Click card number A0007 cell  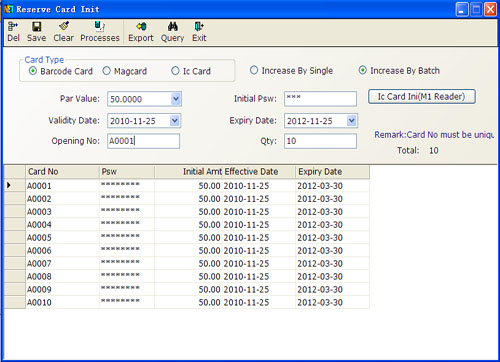coord(62,264)
